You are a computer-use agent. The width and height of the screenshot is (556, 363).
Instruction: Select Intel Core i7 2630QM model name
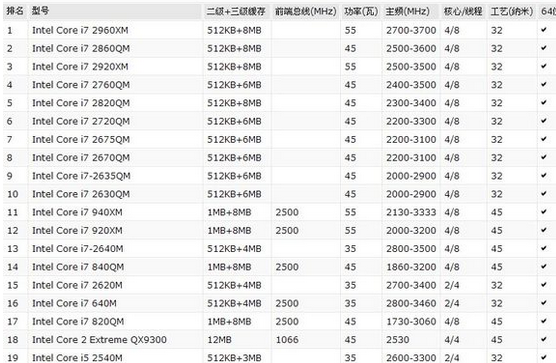click(x=81, y=194)
